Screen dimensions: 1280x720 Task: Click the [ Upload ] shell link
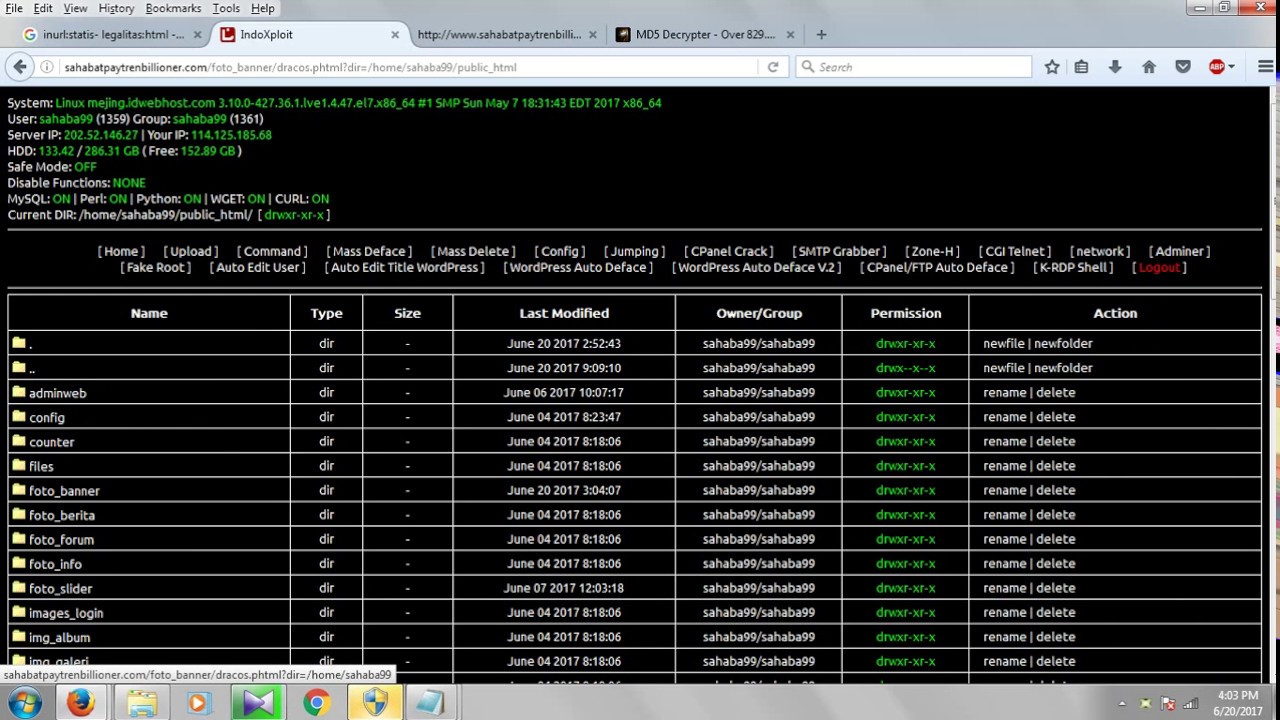[x=190, y=251]
